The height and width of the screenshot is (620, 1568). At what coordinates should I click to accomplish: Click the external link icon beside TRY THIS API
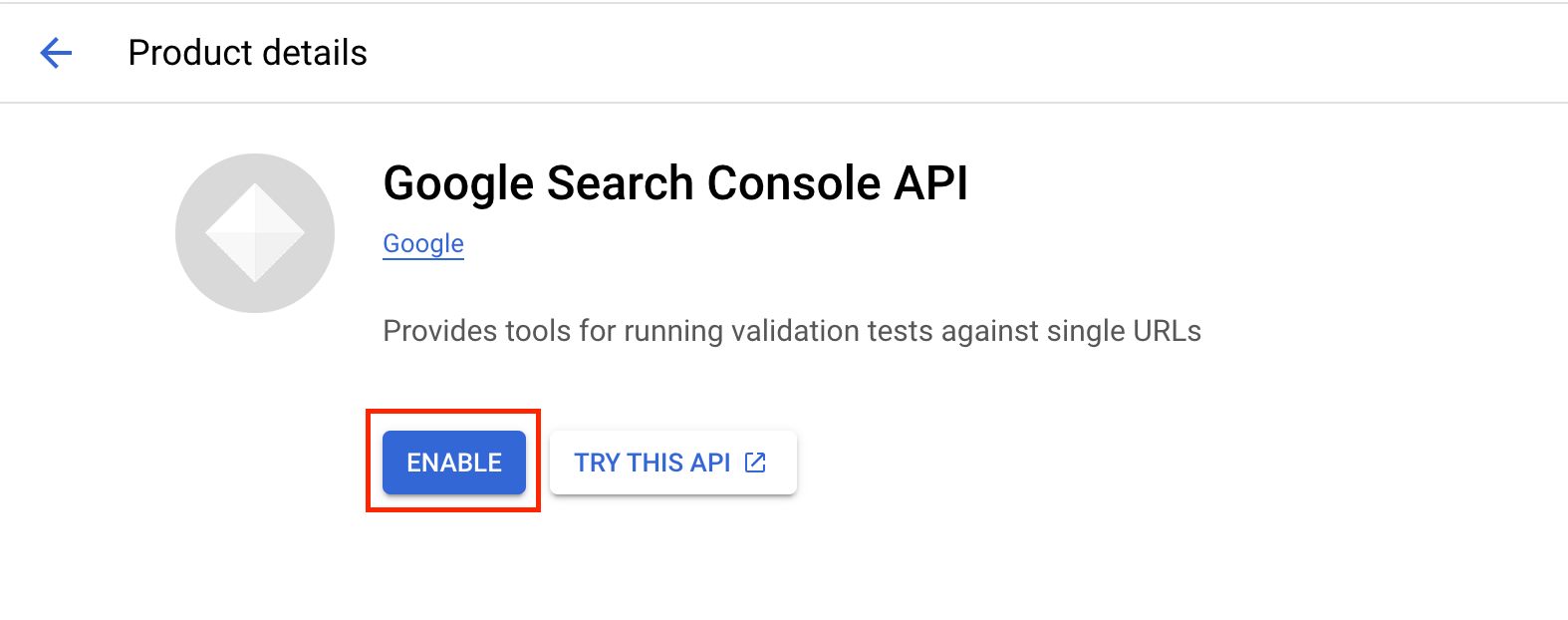pos(756,463)
